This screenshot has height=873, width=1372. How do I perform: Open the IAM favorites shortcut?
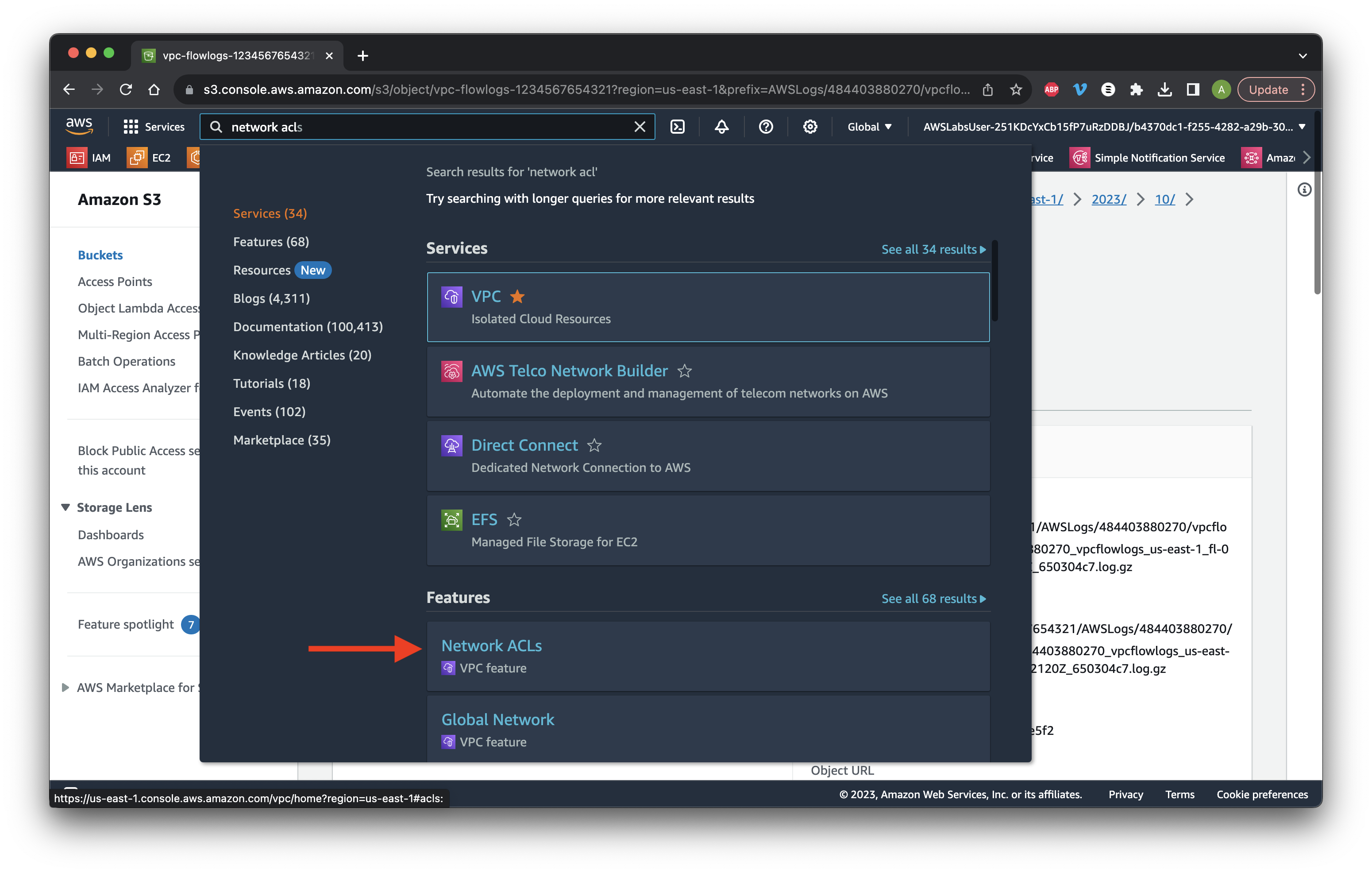tap(89, 157)
